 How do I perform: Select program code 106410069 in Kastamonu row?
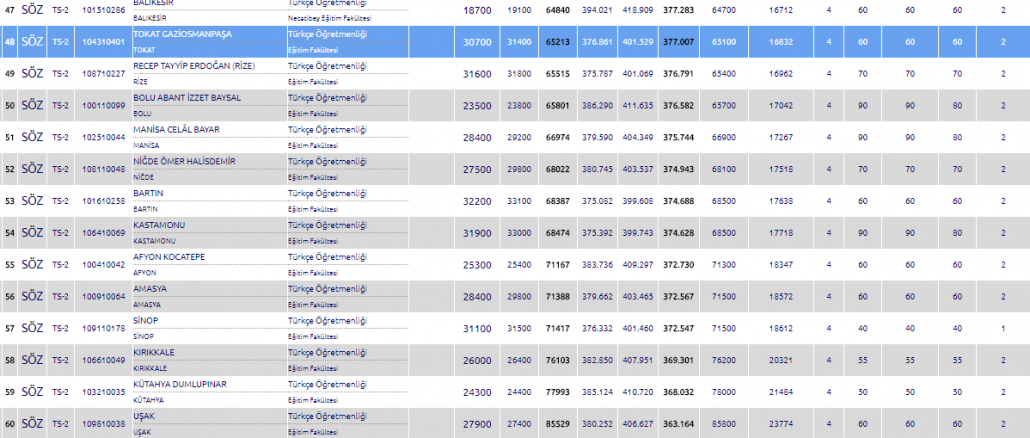pyautogui.click(x=102, y=233)
